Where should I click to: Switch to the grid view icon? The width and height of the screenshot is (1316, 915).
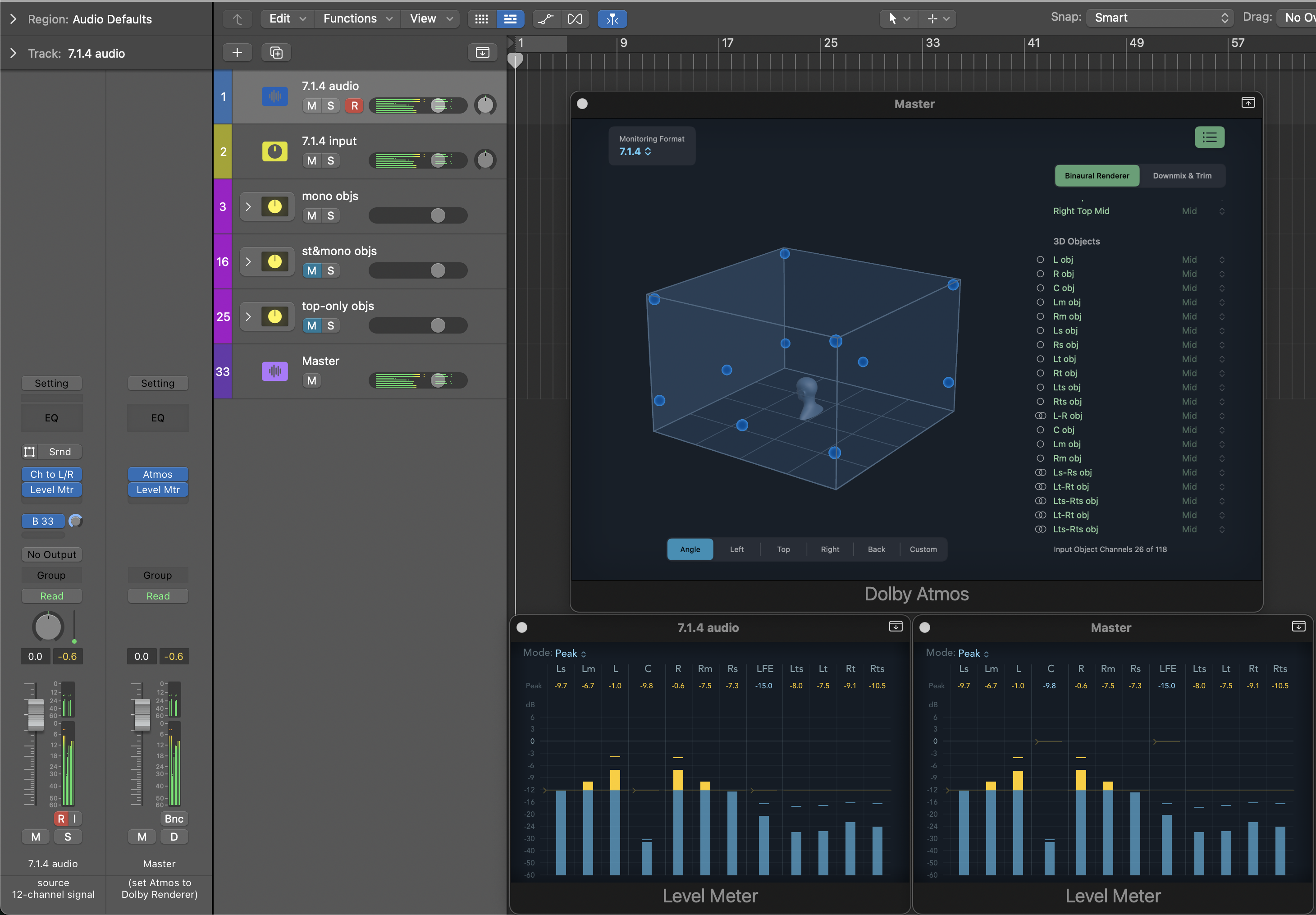pos(481,19)
